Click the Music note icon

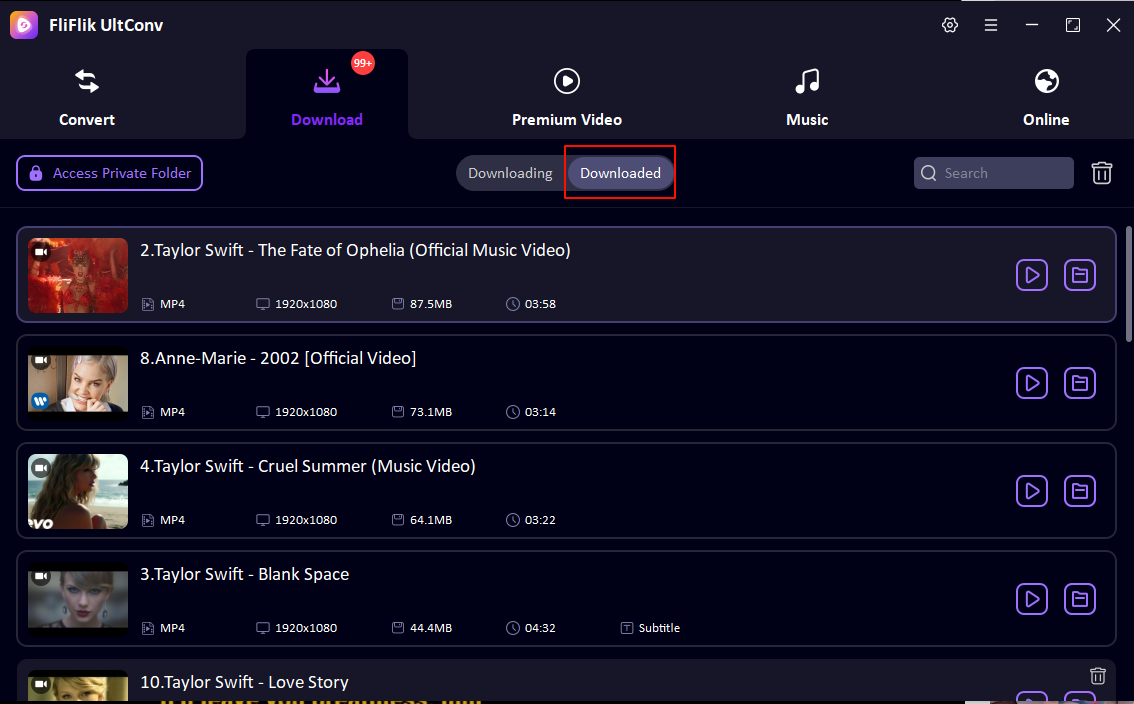click(807, 81)
